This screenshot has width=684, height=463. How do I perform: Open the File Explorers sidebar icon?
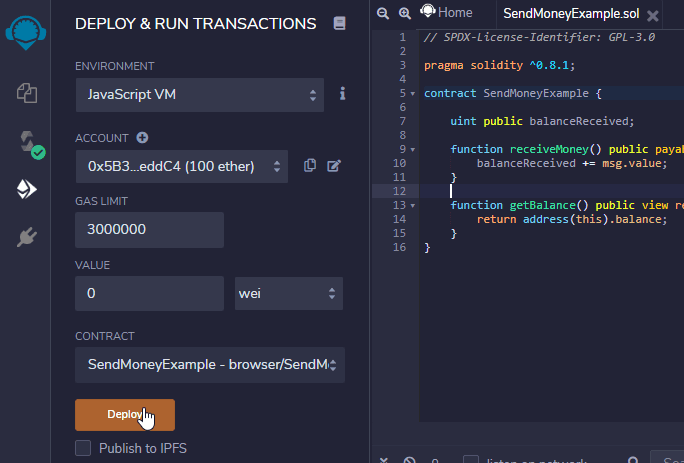pyautogui.click(x=27, y=93)
